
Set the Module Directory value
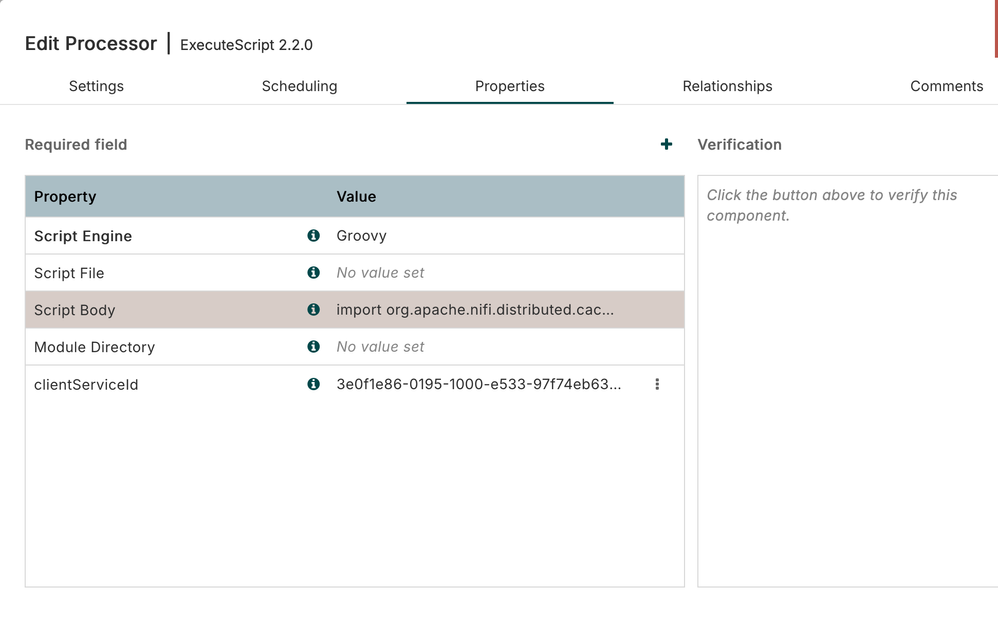[x=380, y=347]
